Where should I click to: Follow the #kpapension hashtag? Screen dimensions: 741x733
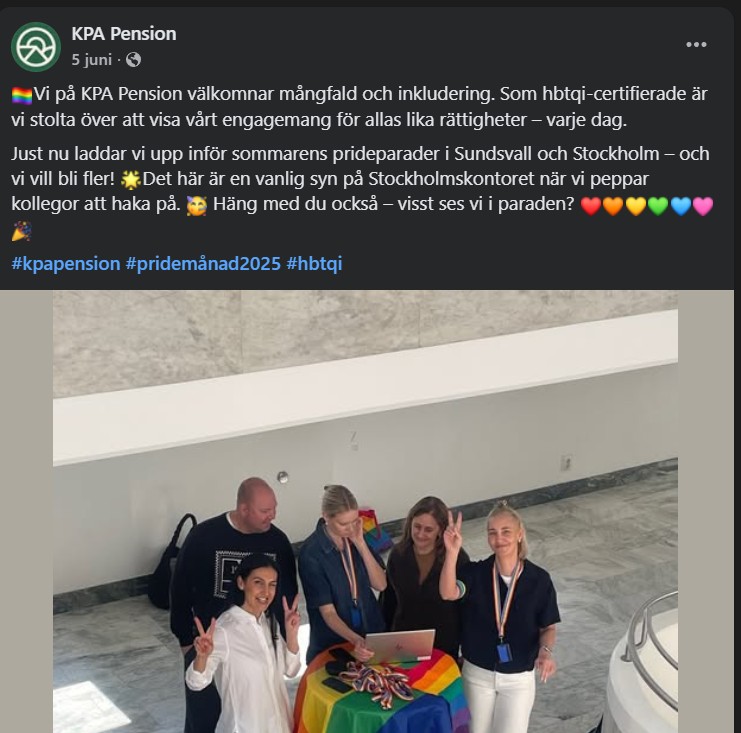click(x=66, y=263)
